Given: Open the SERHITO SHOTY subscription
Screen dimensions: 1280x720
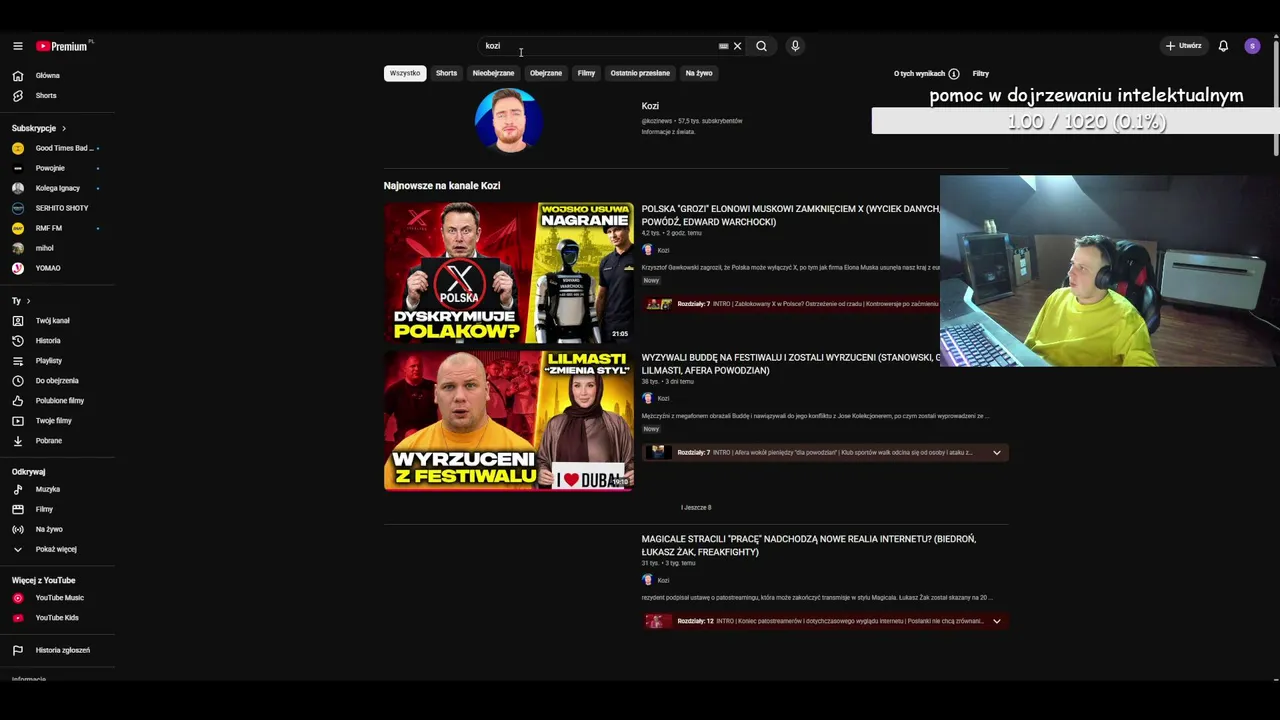Looking at the screenshot, I should 57,208.
